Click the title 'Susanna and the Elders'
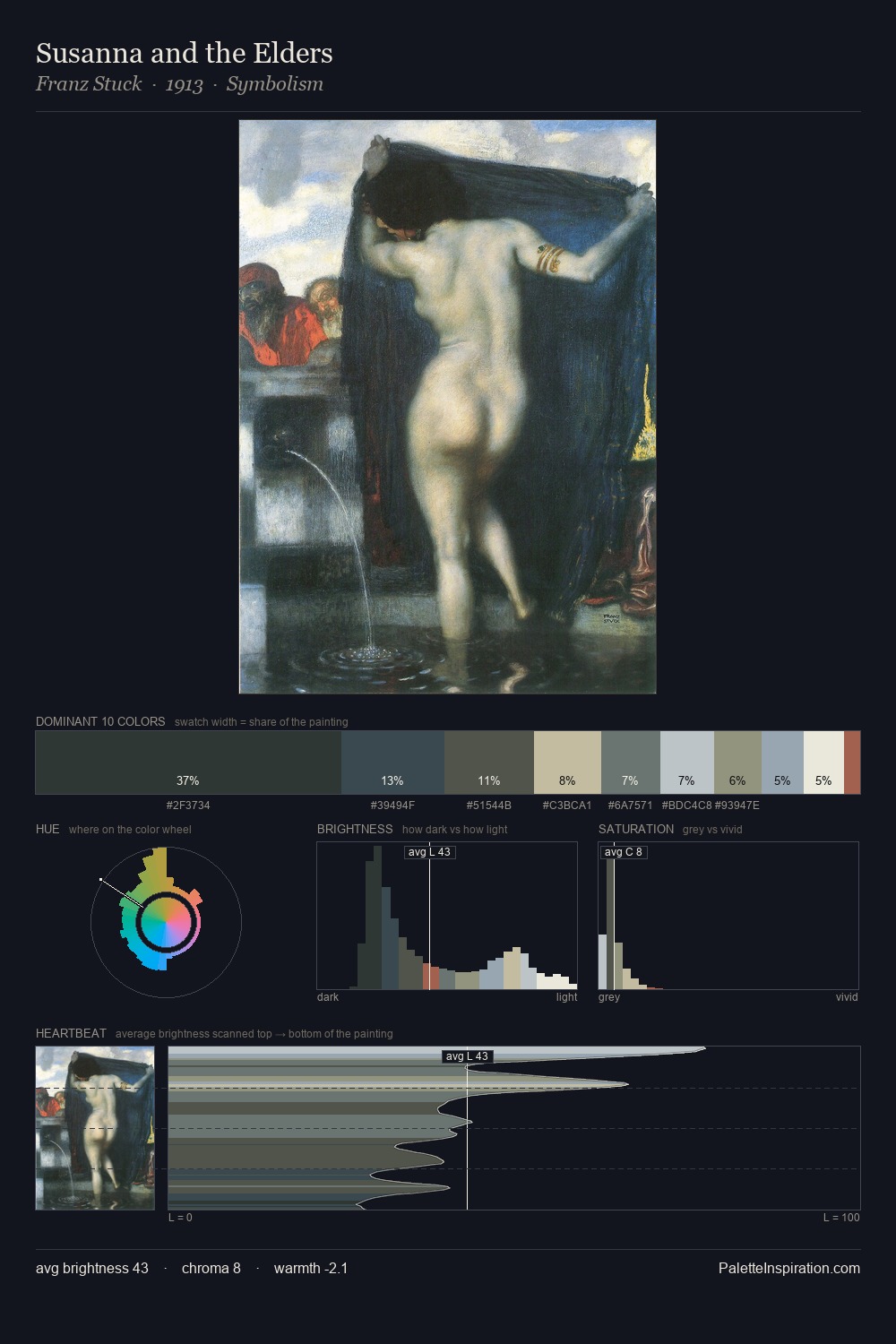This screenshot has height=1344, width=896. click(x=184, y=54)
